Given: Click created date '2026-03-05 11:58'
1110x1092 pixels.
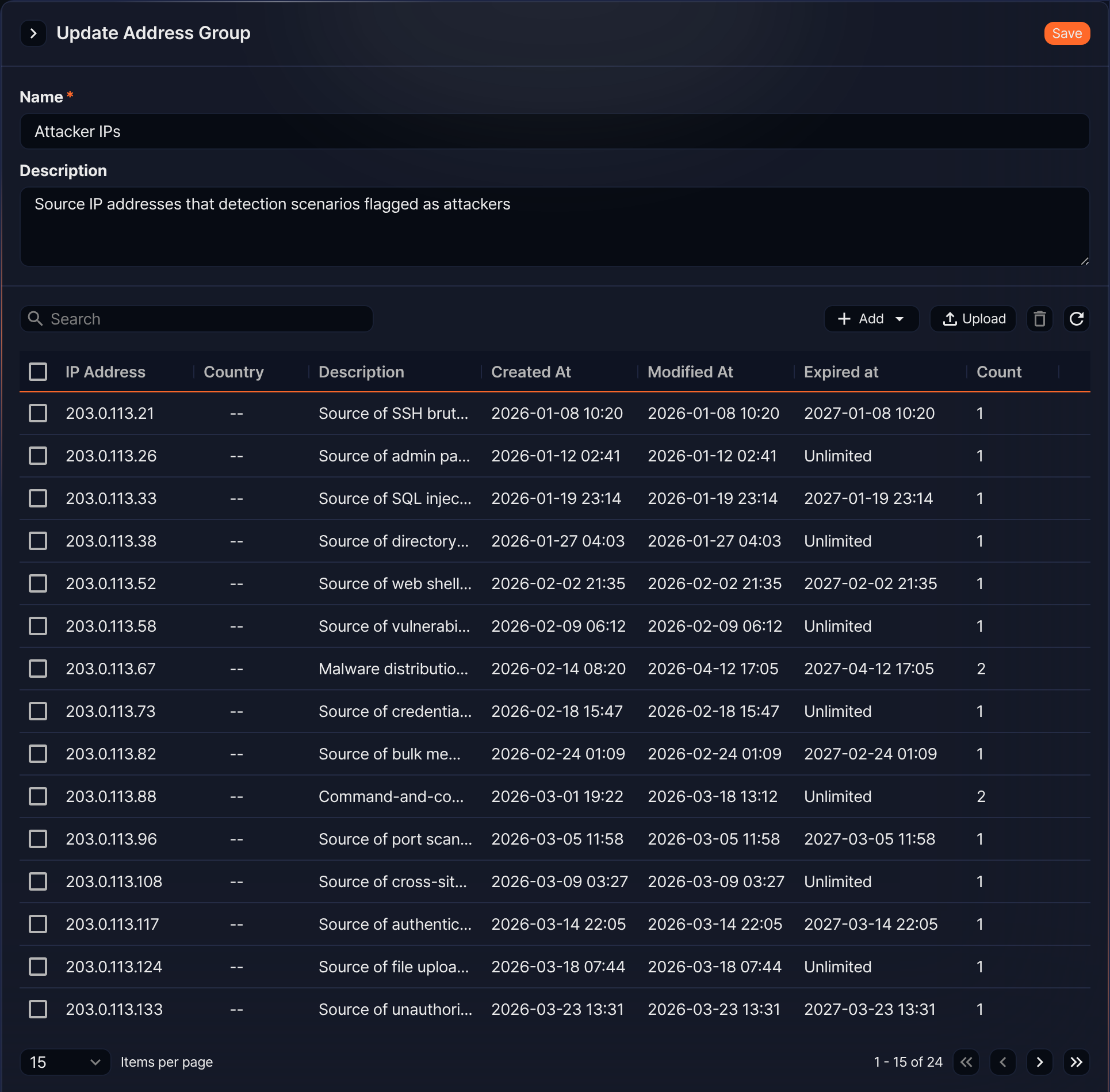Looking at the screenshot, I should tap(557, 839).
